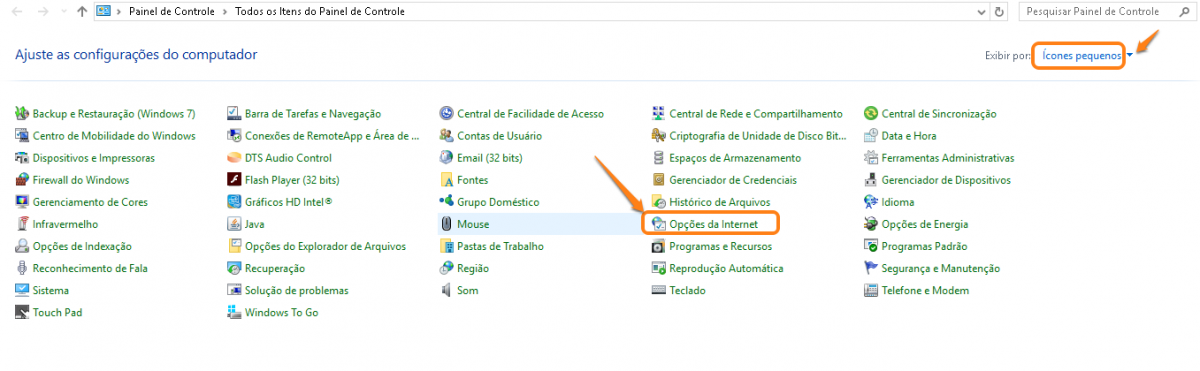The width and height of the screenshot is (1200, 371).
Task: Click the Teclado keyboard icon
Action: tap(658, 290)
